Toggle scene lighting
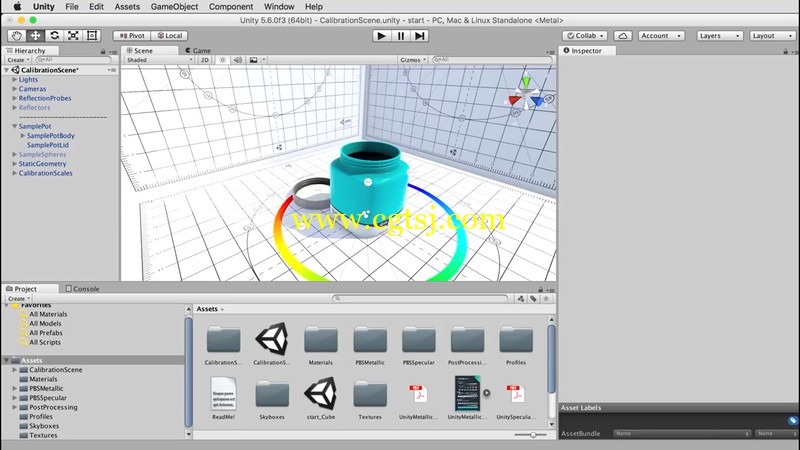The width and height of the screenshot is (800, 450). (x=222, y=60)
